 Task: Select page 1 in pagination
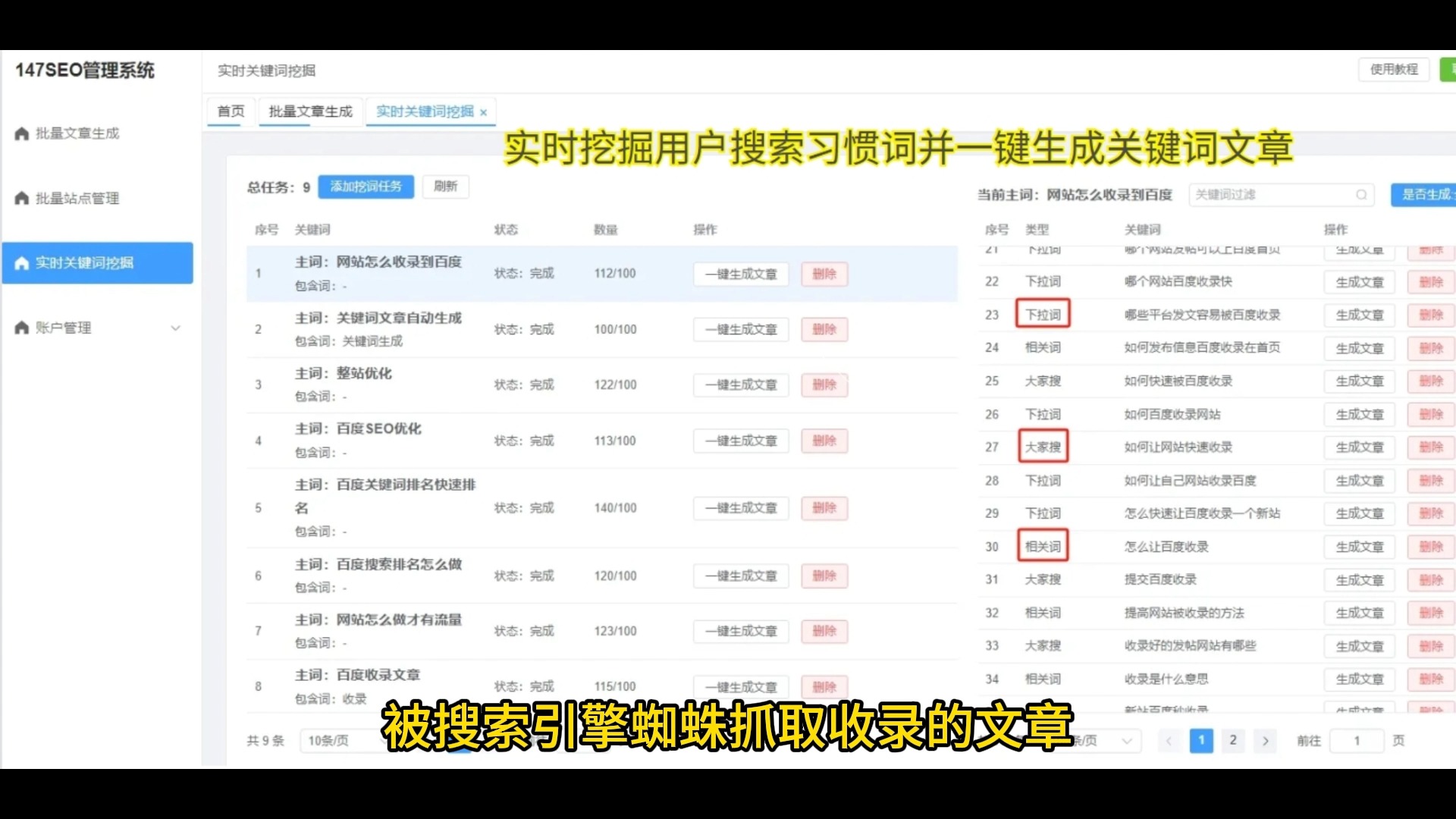[x=1201, y=741]
